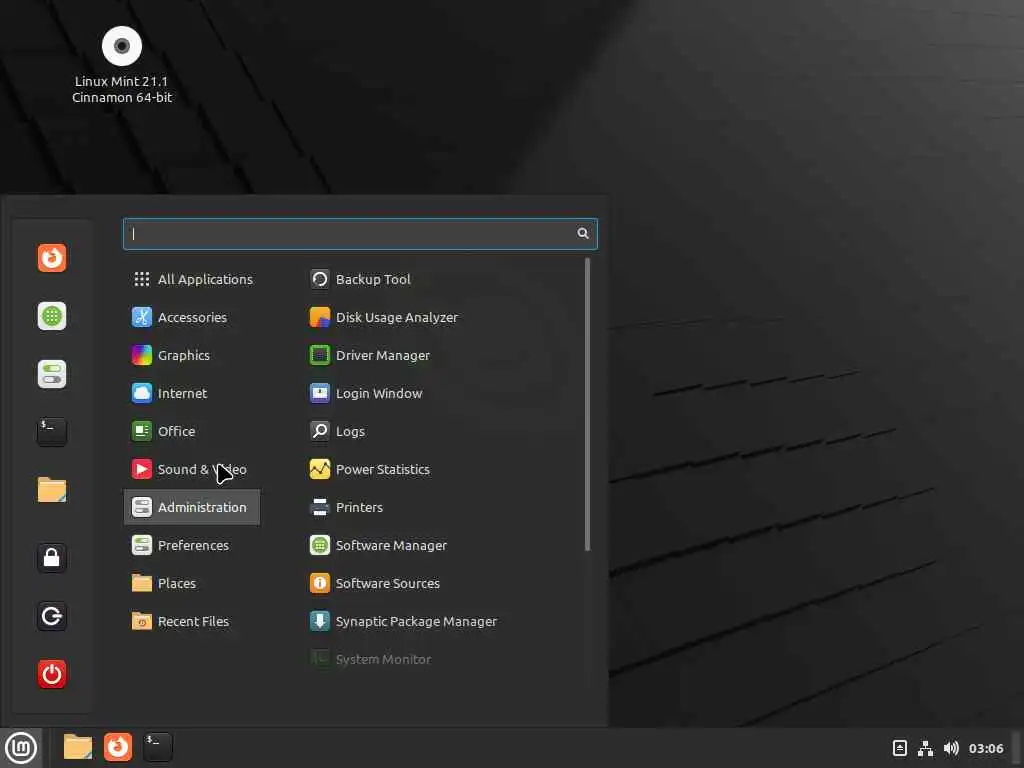This screenshot has height=768, width=1024.
Task: Select the Preferences category
Action: coord(192,545)
